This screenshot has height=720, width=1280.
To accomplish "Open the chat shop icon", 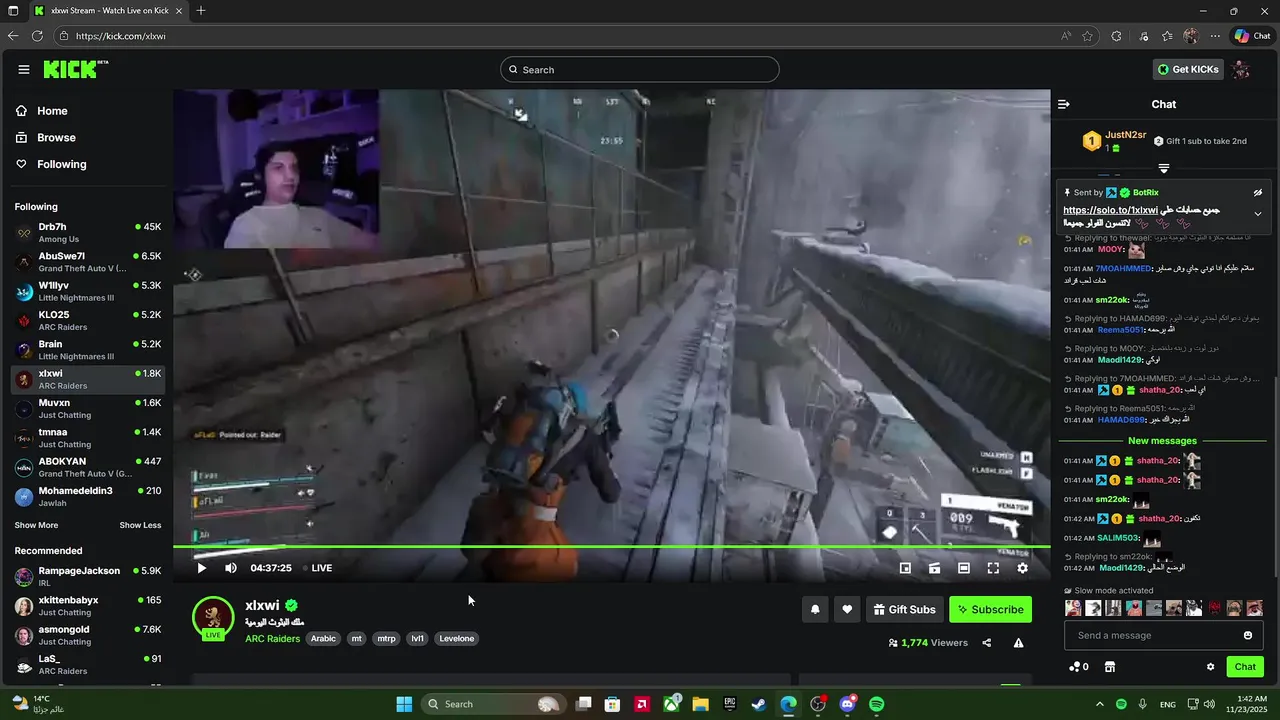I will click(1109, 667).
